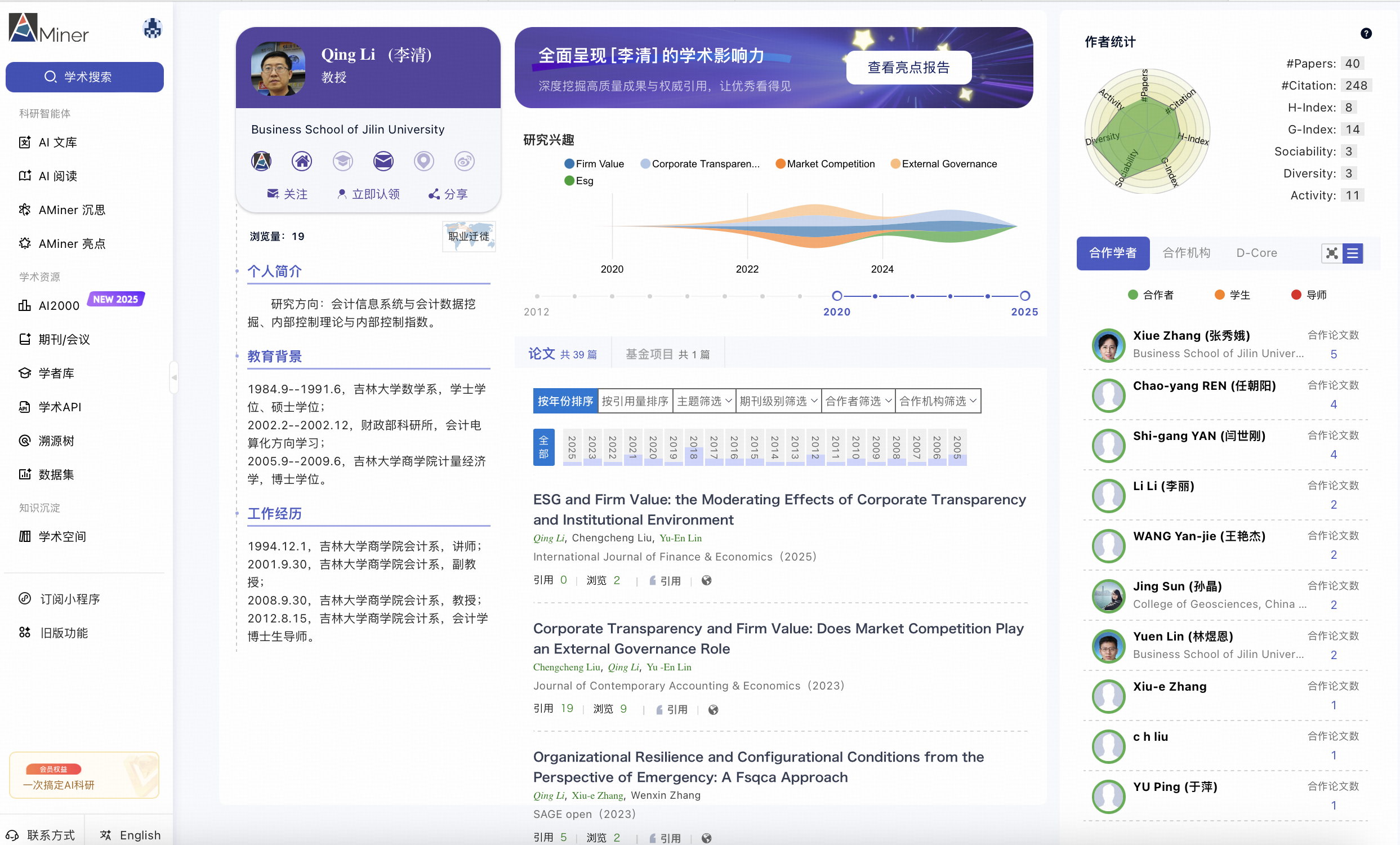Click the help question mark icon
This screenshot has width=1400, height=845.
[x=1366, y=34]
